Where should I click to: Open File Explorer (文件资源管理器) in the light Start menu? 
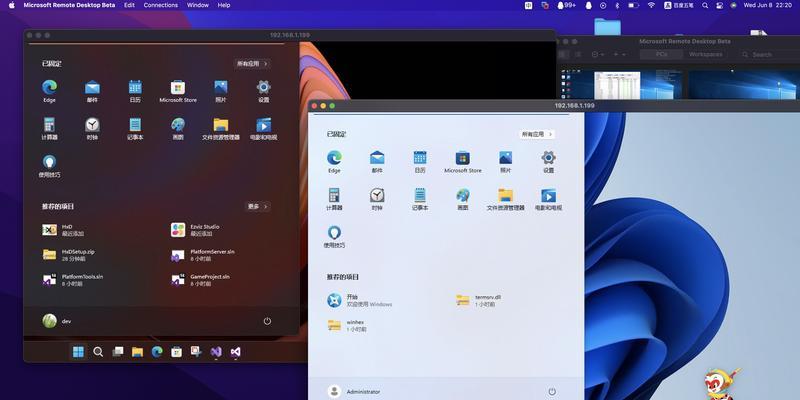pos(506,199)
